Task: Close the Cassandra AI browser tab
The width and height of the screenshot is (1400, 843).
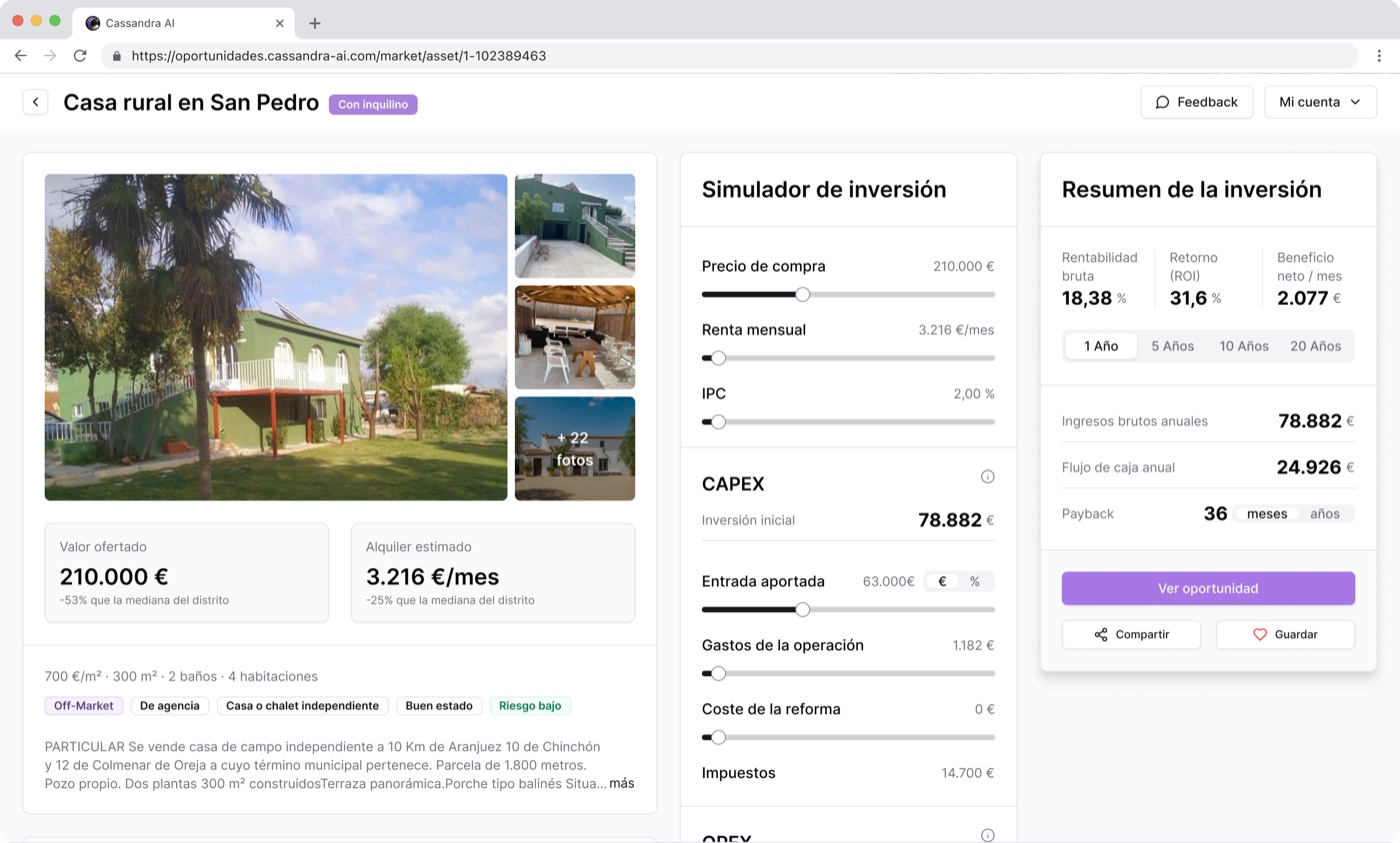Action: (280, 23)
